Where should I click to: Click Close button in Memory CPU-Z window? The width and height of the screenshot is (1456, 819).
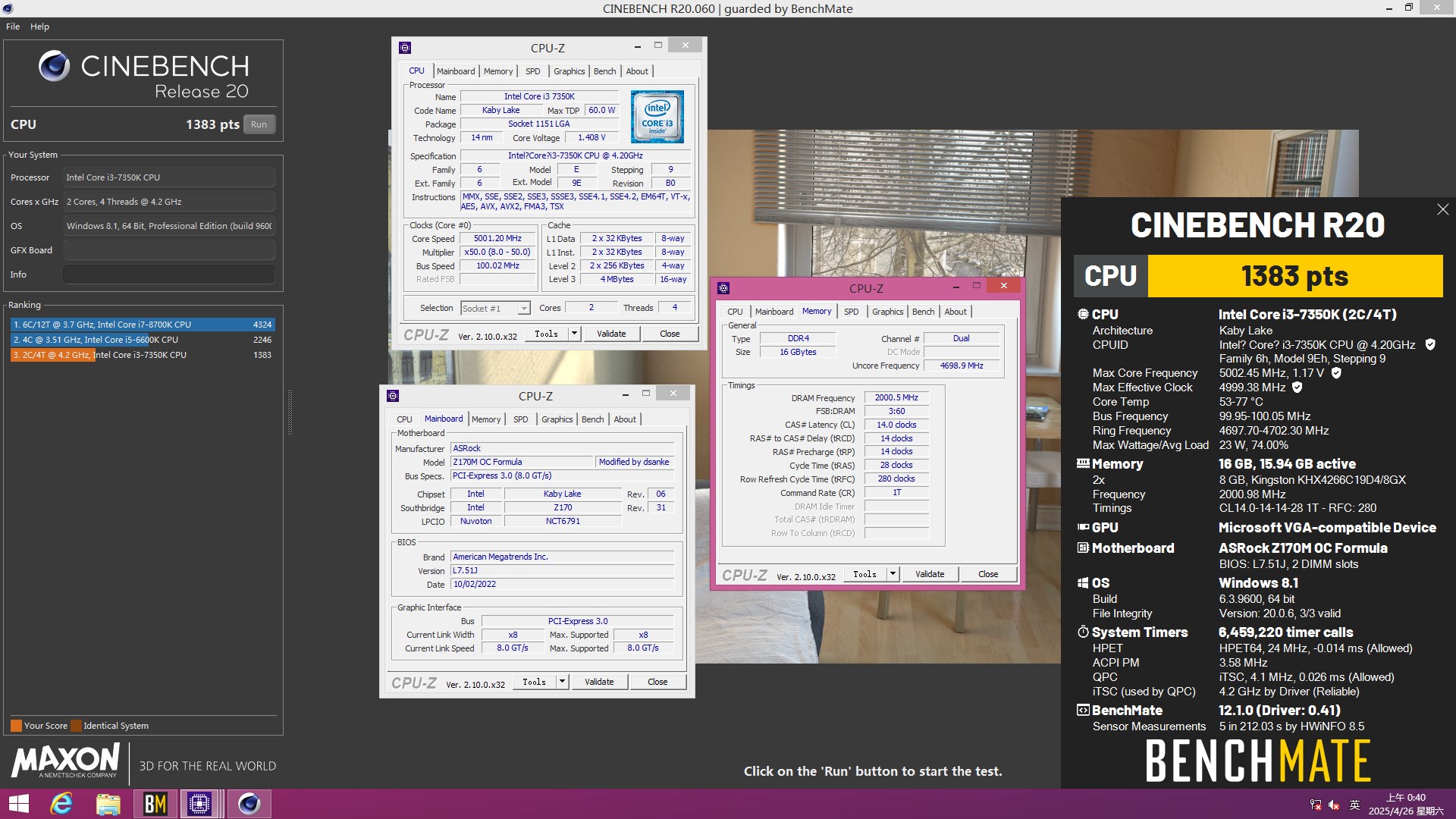tap(988, 574)
